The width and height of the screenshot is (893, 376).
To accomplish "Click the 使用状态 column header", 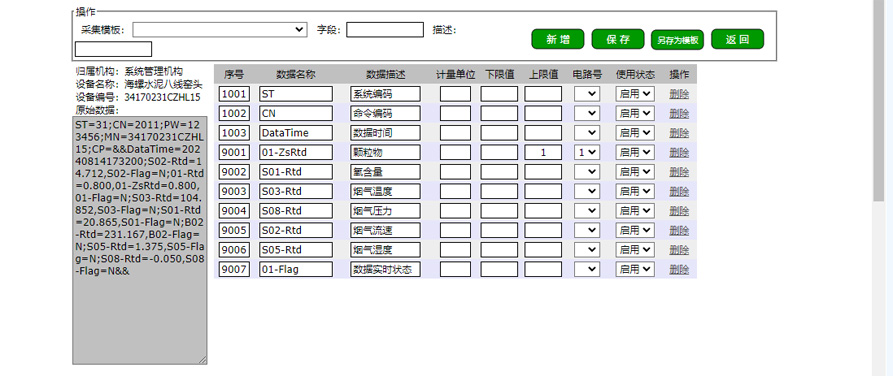I will (x=635, y=74).
